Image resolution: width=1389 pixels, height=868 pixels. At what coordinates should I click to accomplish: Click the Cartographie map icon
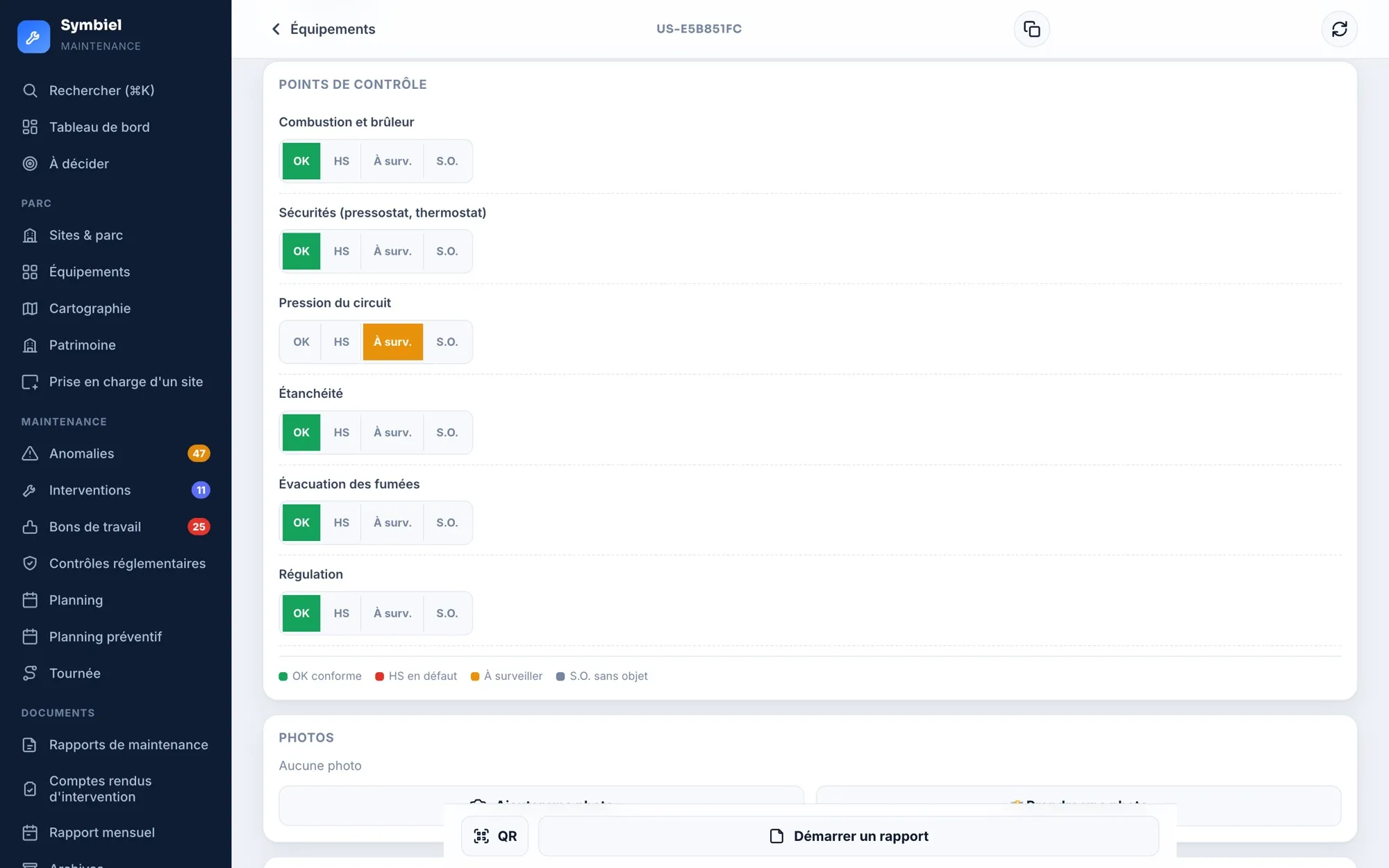pos(30,308)
